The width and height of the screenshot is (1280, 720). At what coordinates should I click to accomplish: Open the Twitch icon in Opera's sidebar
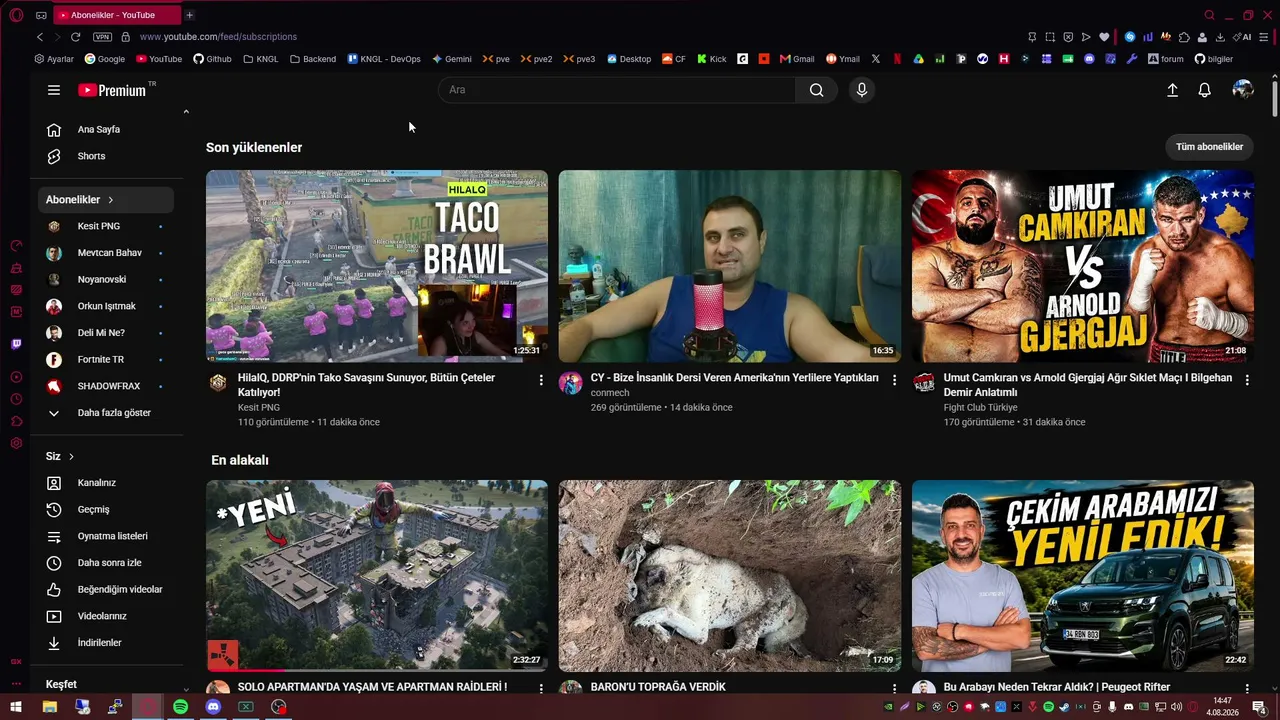coord(16,345)
